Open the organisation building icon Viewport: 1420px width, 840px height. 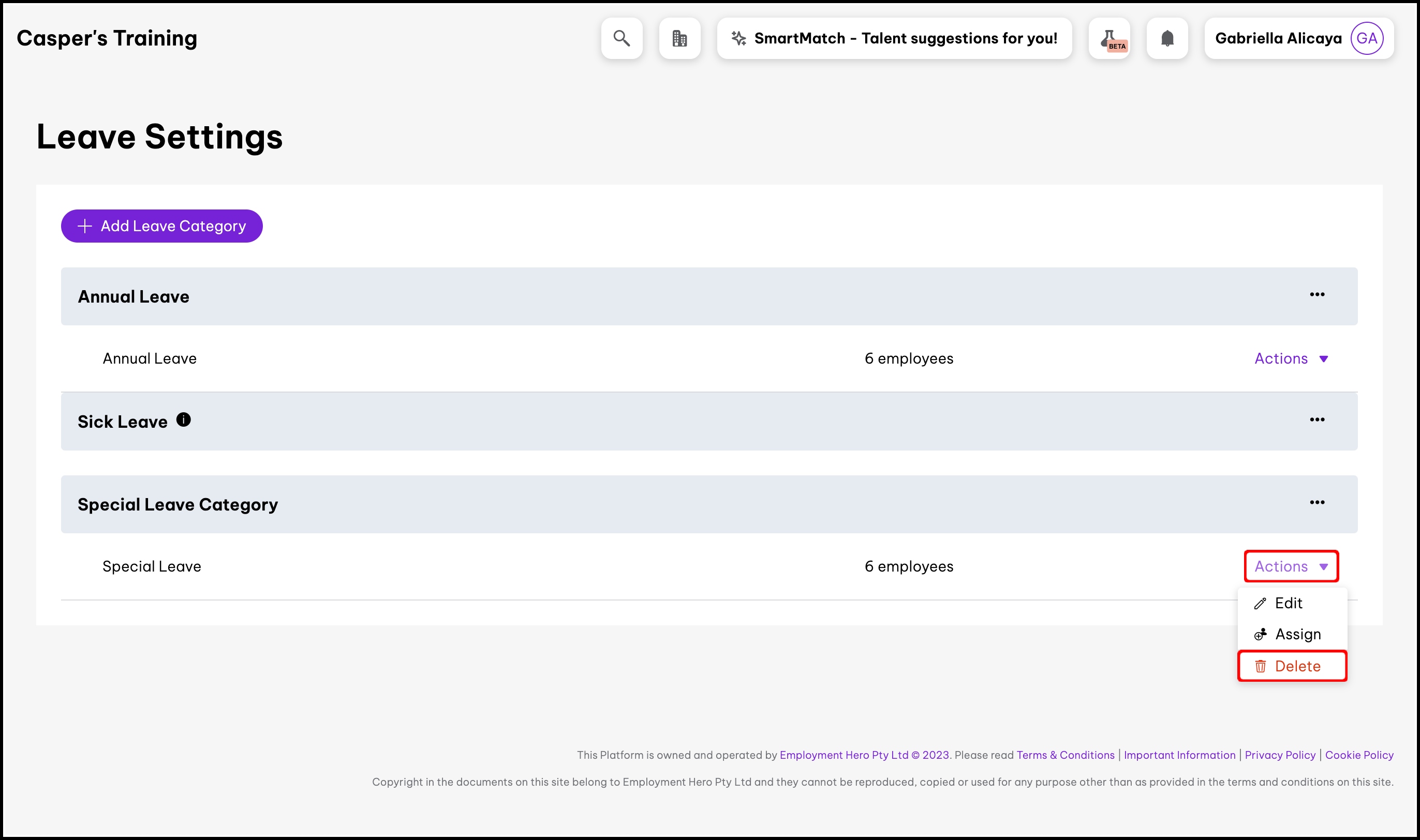[x=679, y=38]
